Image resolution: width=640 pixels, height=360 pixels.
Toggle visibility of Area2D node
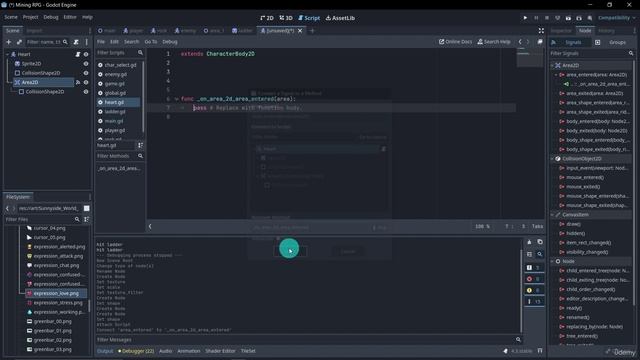pyautogui.click(x=86, y=82)
